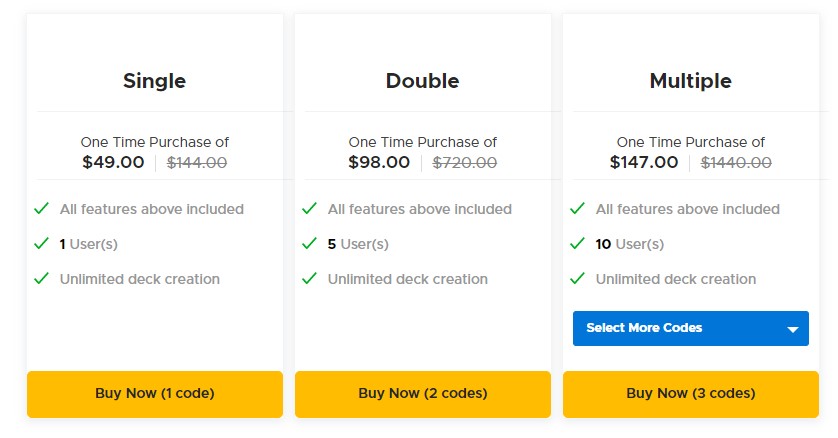Click the Single plan's "Unlimited deck creation" checkmark
Screen dimensions: 838x438
pyautogui.click(x=41, y=279)
